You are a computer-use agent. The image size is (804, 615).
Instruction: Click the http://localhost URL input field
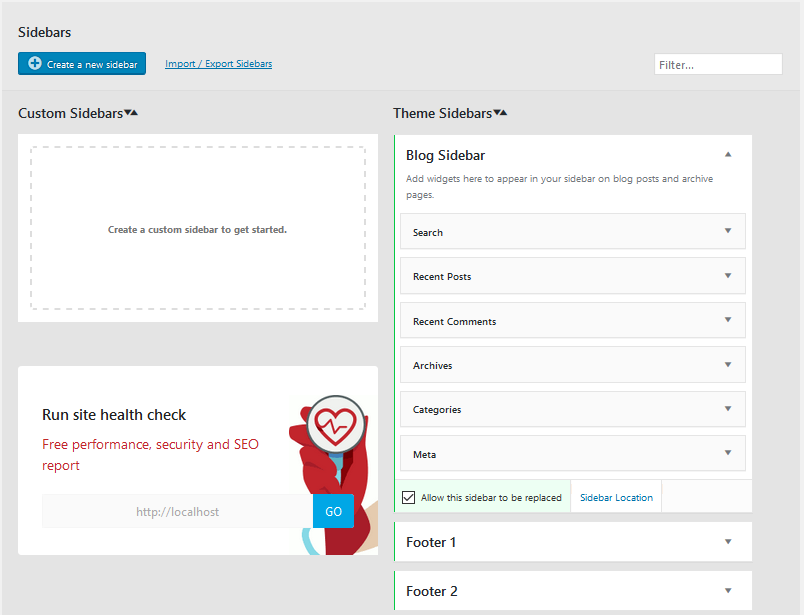pos(177,511)
